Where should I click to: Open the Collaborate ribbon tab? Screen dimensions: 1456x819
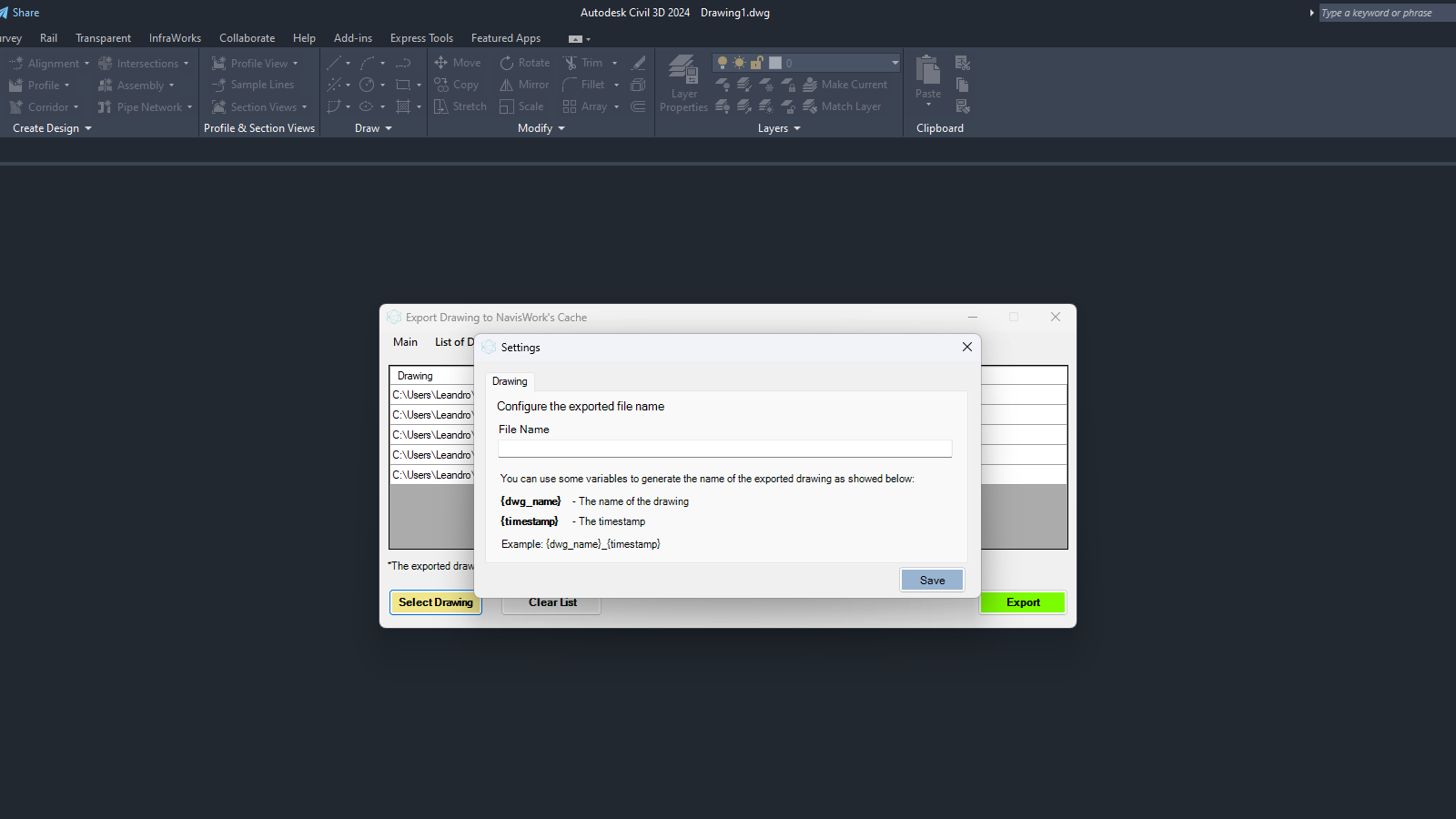(247, 38)
